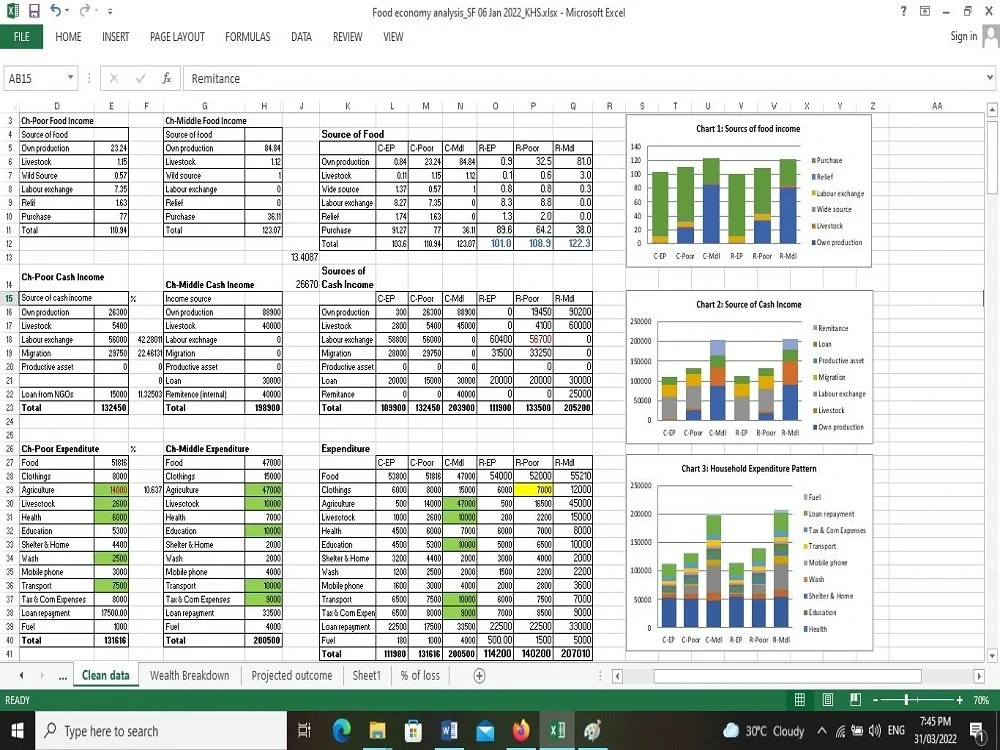Click the yellow highlighted cell with 7000
Image resolution: width=1000 pixels, height=750 pixels.
[533, 490]
